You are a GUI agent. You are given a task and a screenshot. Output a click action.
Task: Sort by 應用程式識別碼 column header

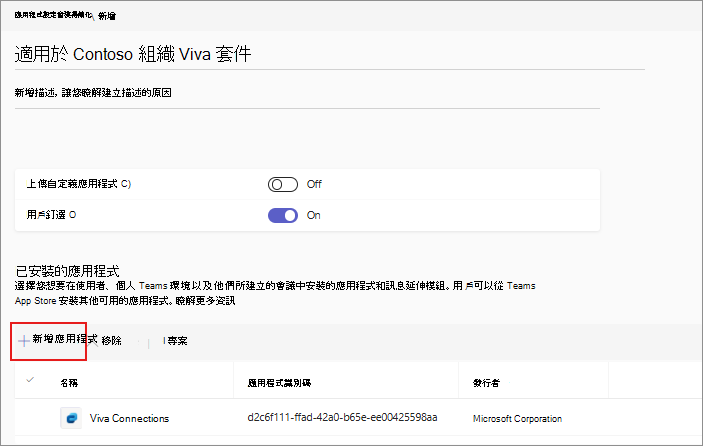point(279,383)
